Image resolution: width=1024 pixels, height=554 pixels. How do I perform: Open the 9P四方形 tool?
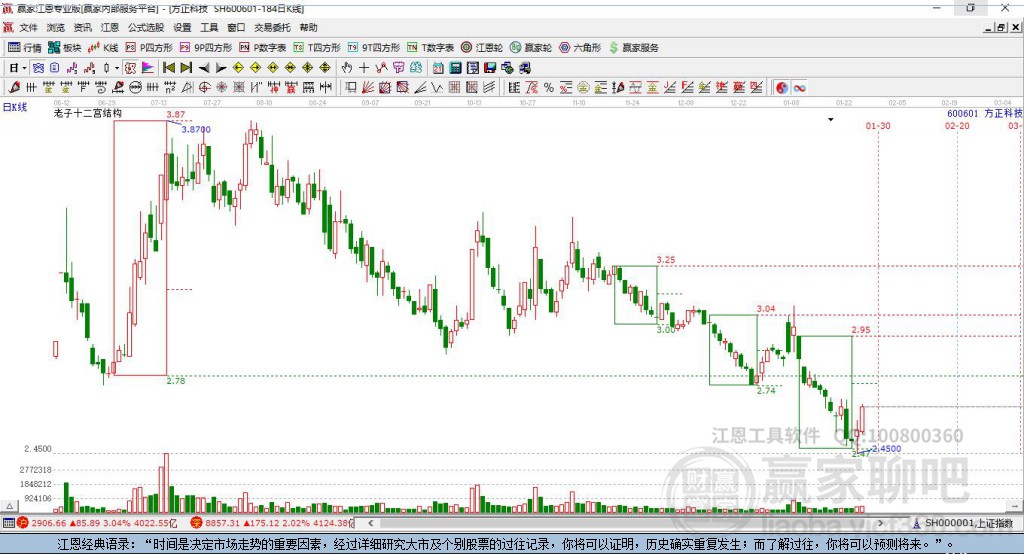(206, 48)
